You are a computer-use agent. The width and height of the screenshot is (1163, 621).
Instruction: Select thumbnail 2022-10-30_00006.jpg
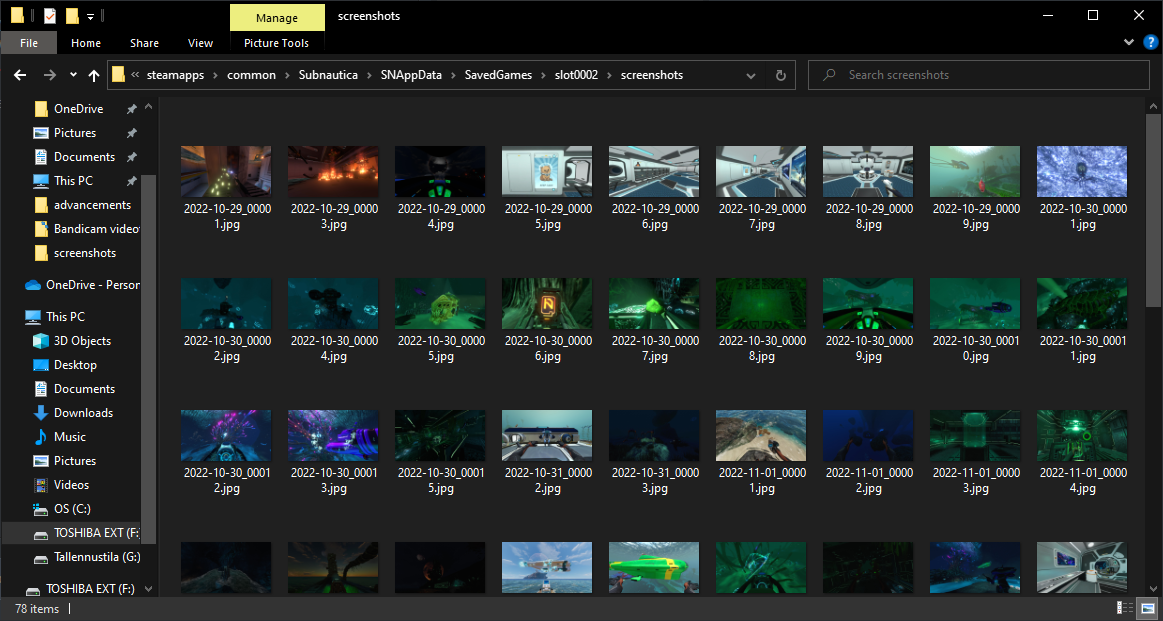coord(547,303)
